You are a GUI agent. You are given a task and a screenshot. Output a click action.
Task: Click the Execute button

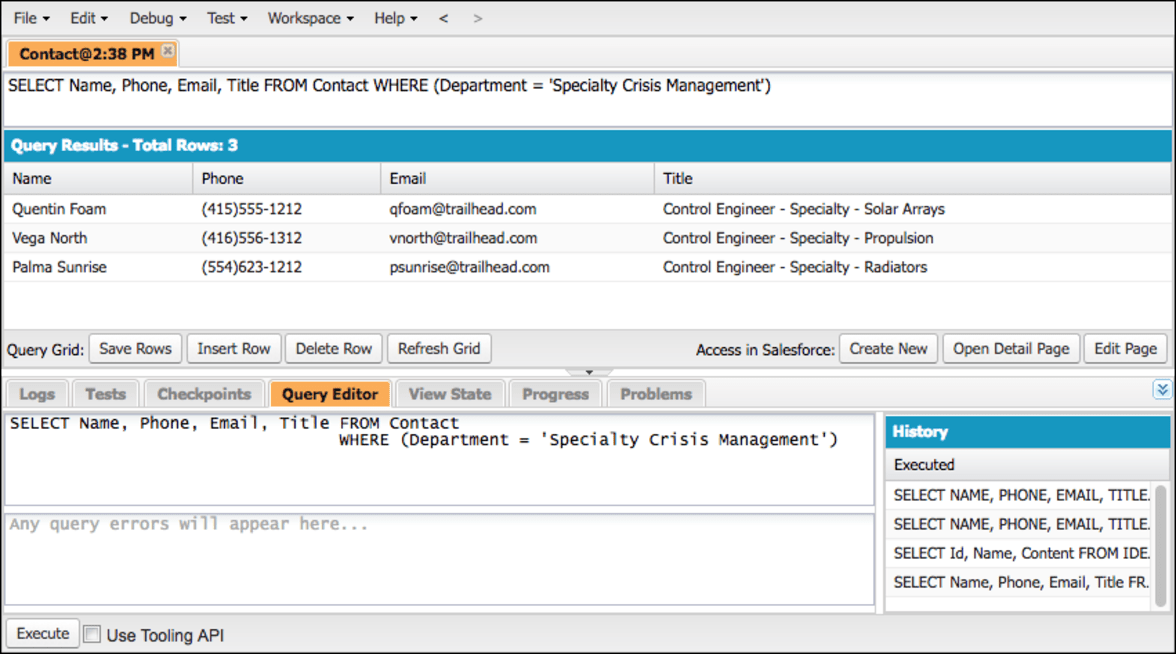pos(43,633)
